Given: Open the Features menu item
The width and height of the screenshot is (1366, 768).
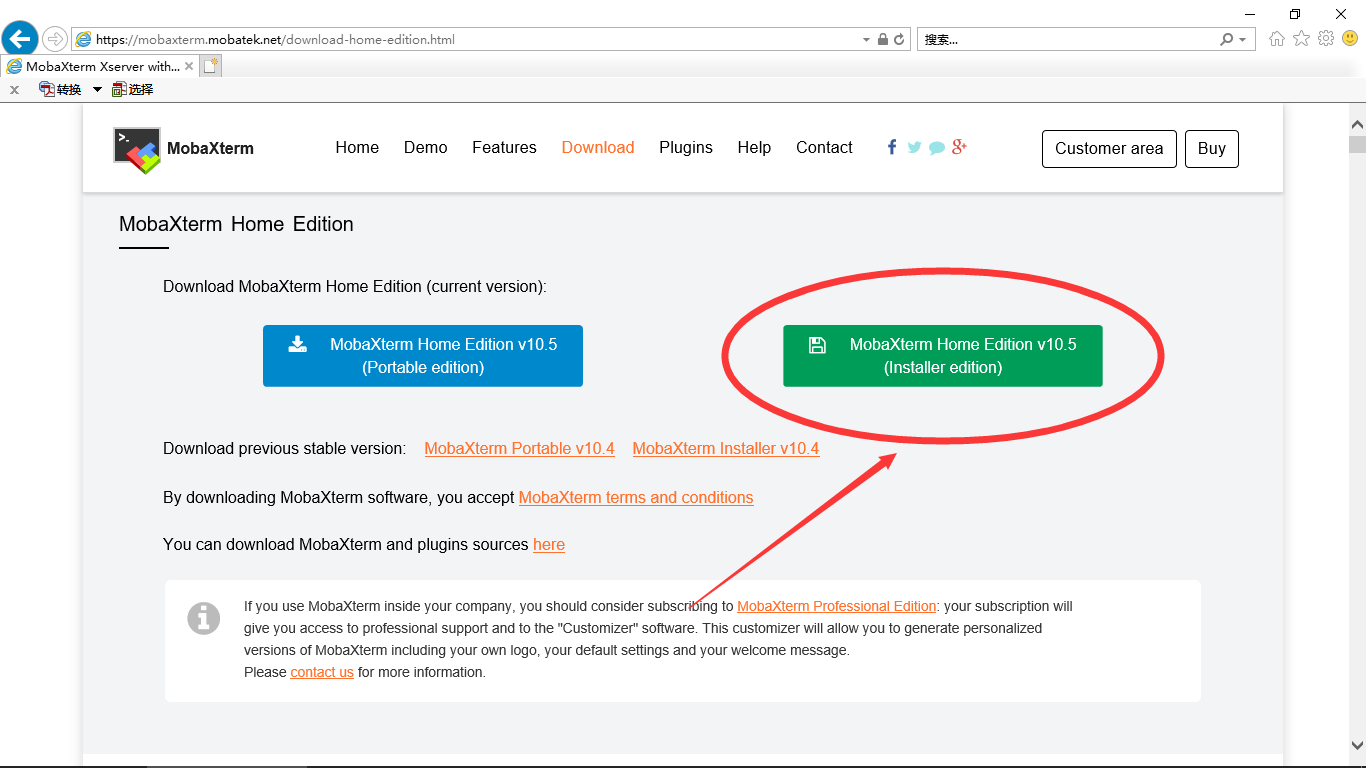Looking at the screenshot, I should [504, 147].
